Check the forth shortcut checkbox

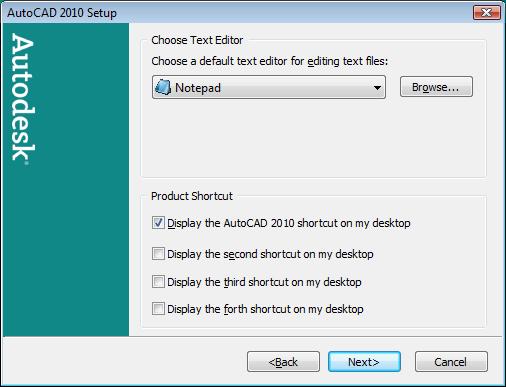pos(158,309)
